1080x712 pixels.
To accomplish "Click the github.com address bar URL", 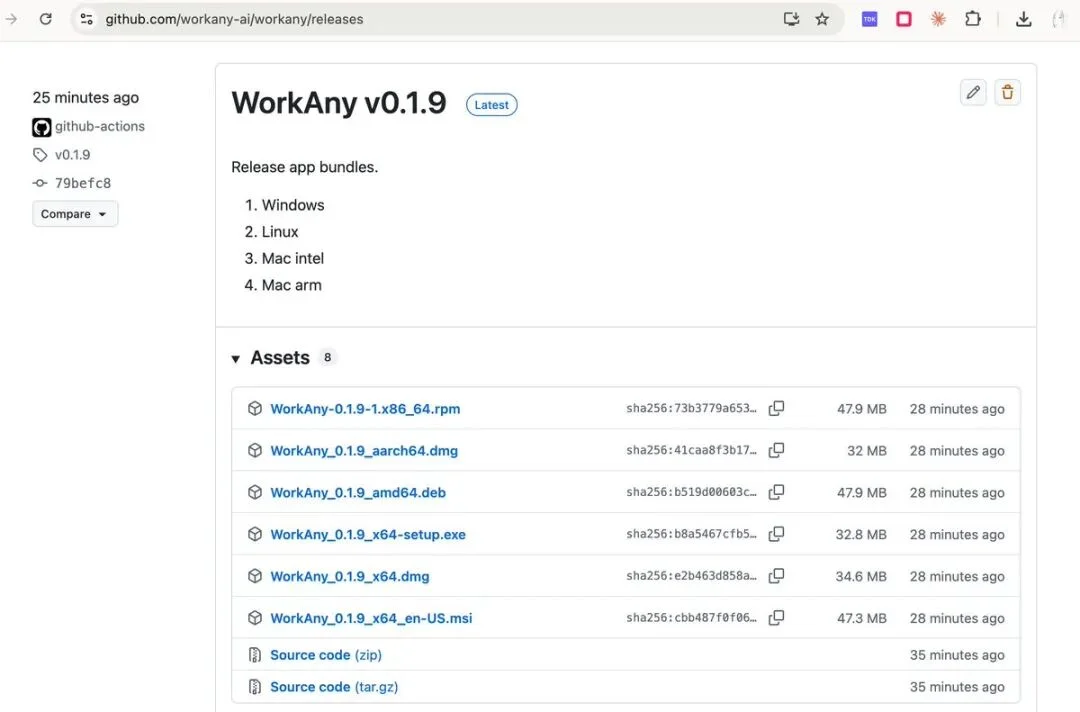I will (x=235, y=19).
